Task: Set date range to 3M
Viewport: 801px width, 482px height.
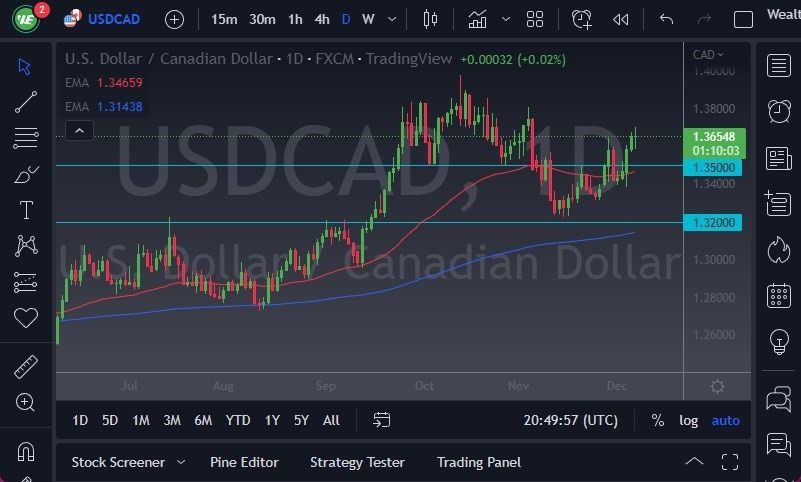Action: point(172,420)
